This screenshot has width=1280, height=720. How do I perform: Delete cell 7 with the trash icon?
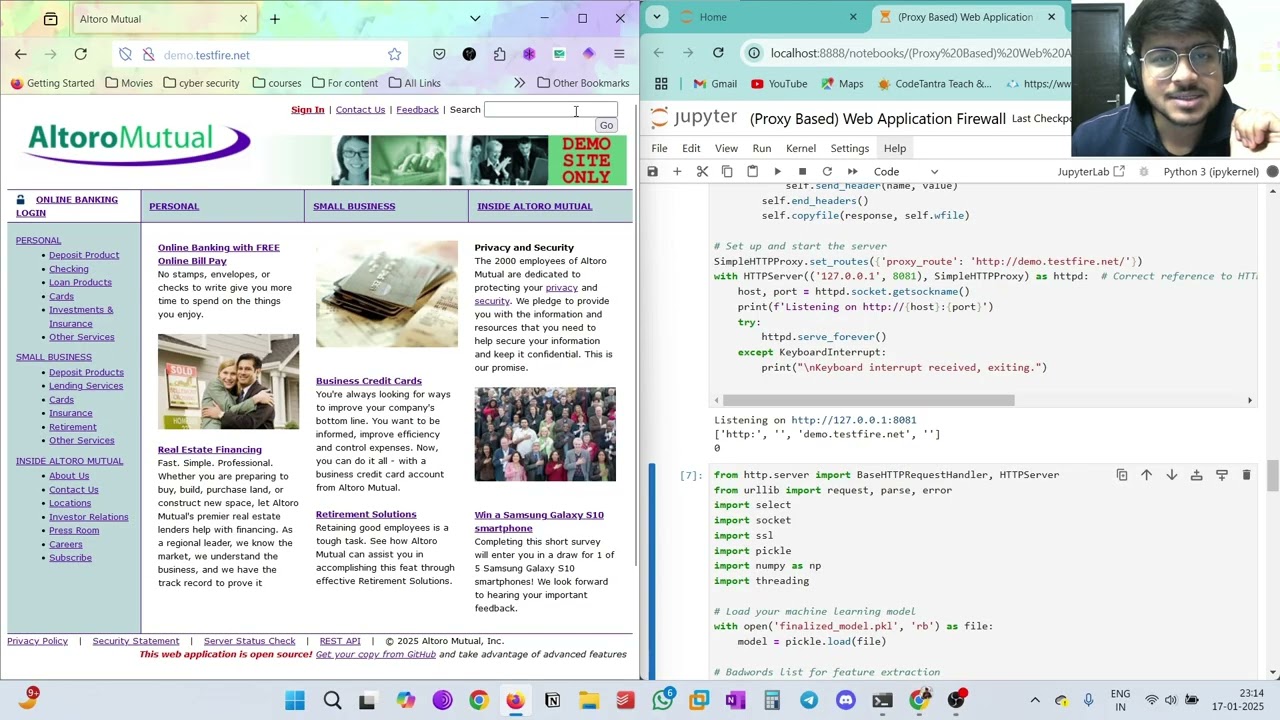(1246, 475)
